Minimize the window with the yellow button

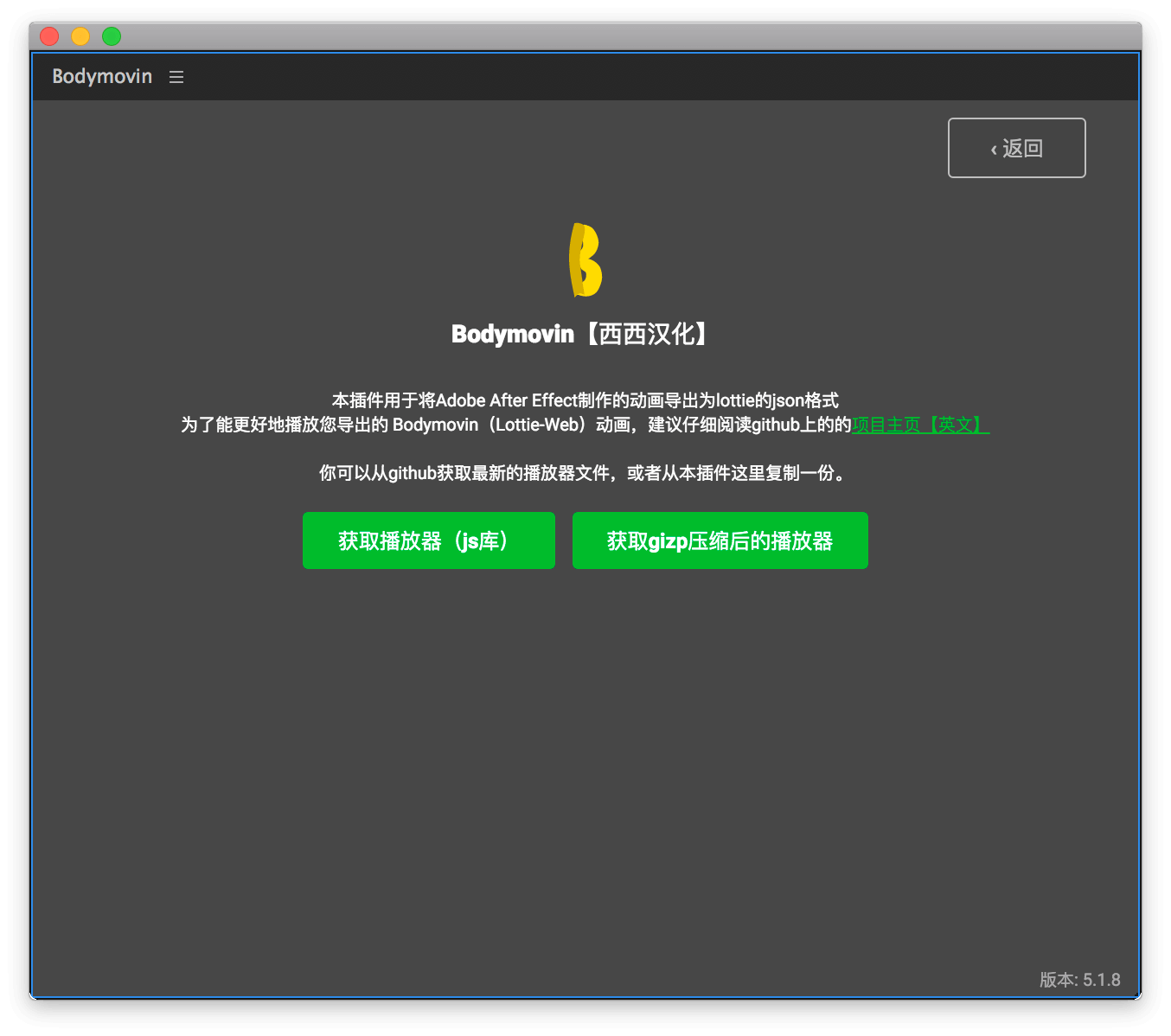click(x=80, y=36)
